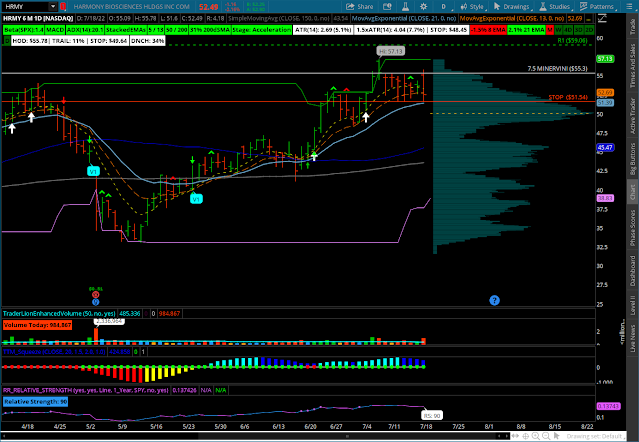Viewport: 639px width, 442px height.
Task: Click the green W timeframe box
Action: tap(558, 30)
